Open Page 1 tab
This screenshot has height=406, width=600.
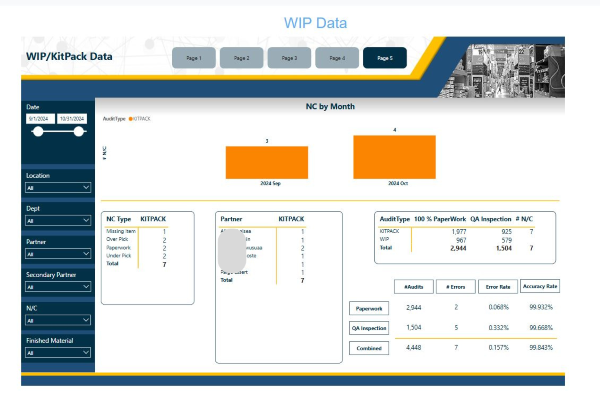[x=194, y=58]
